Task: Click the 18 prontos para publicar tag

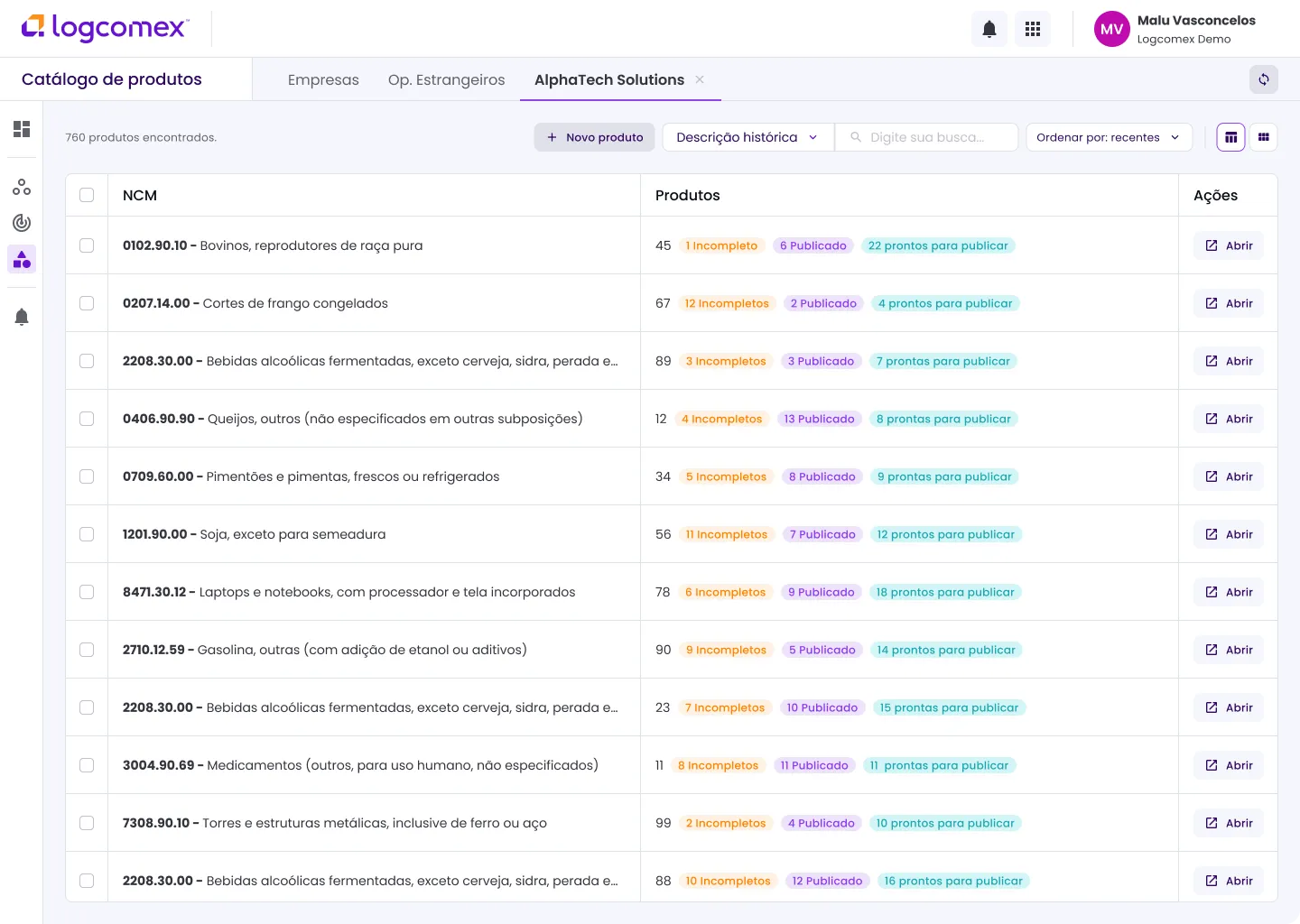Action: (x=945, y=592)
